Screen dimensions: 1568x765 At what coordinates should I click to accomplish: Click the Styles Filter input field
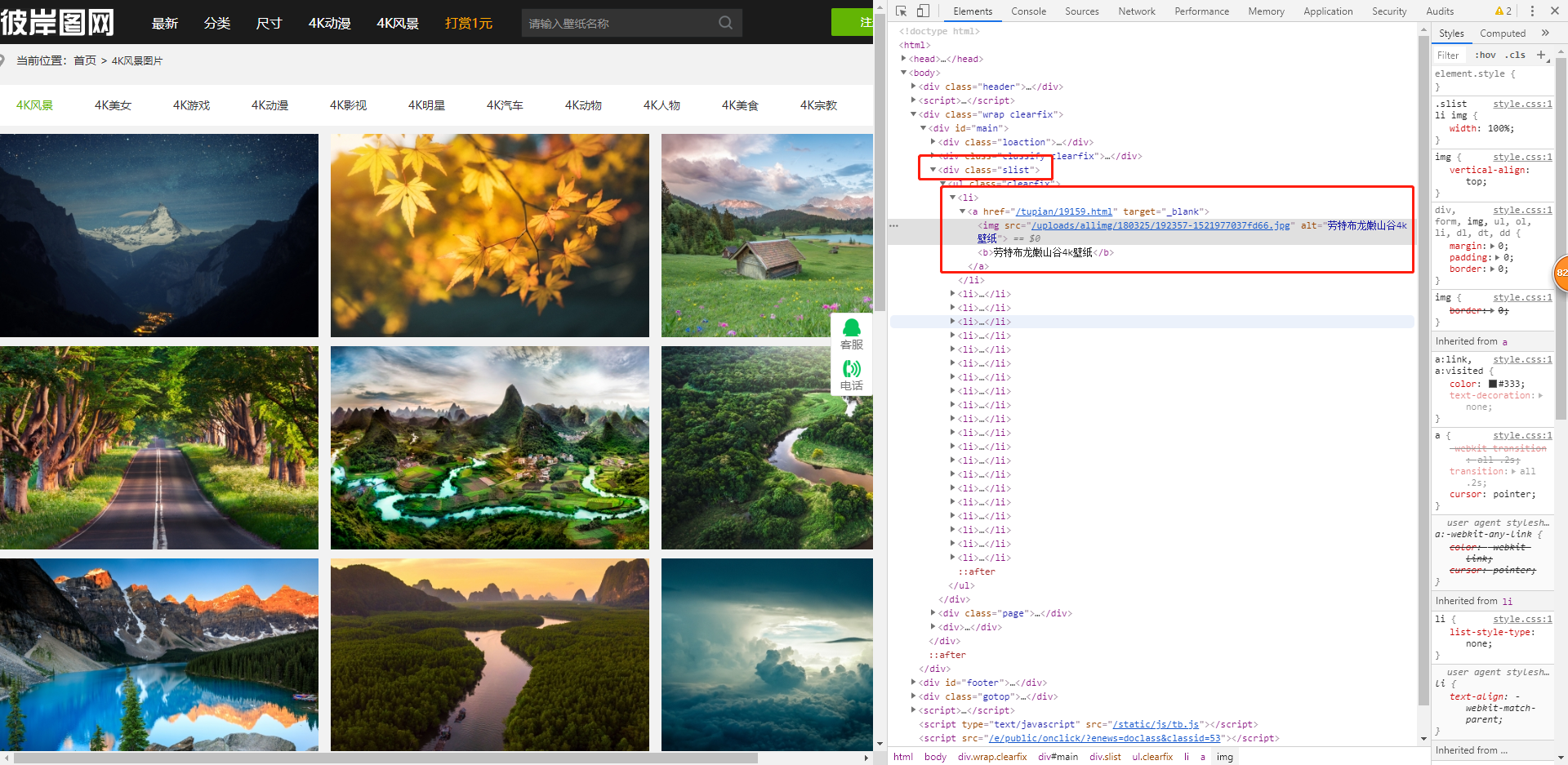tap(1451, 55)
